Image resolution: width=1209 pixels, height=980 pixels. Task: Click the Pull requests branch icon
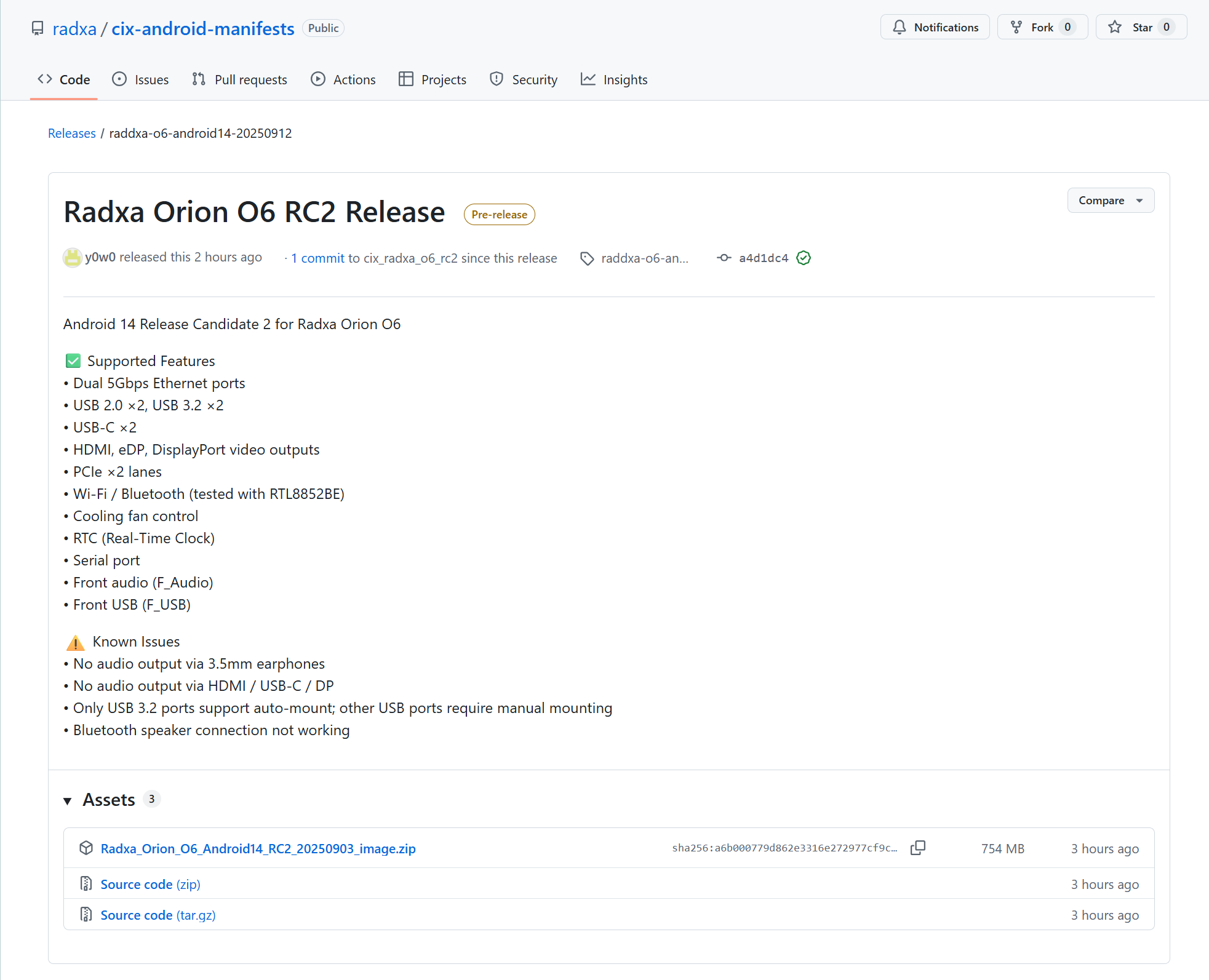point(198,79)
